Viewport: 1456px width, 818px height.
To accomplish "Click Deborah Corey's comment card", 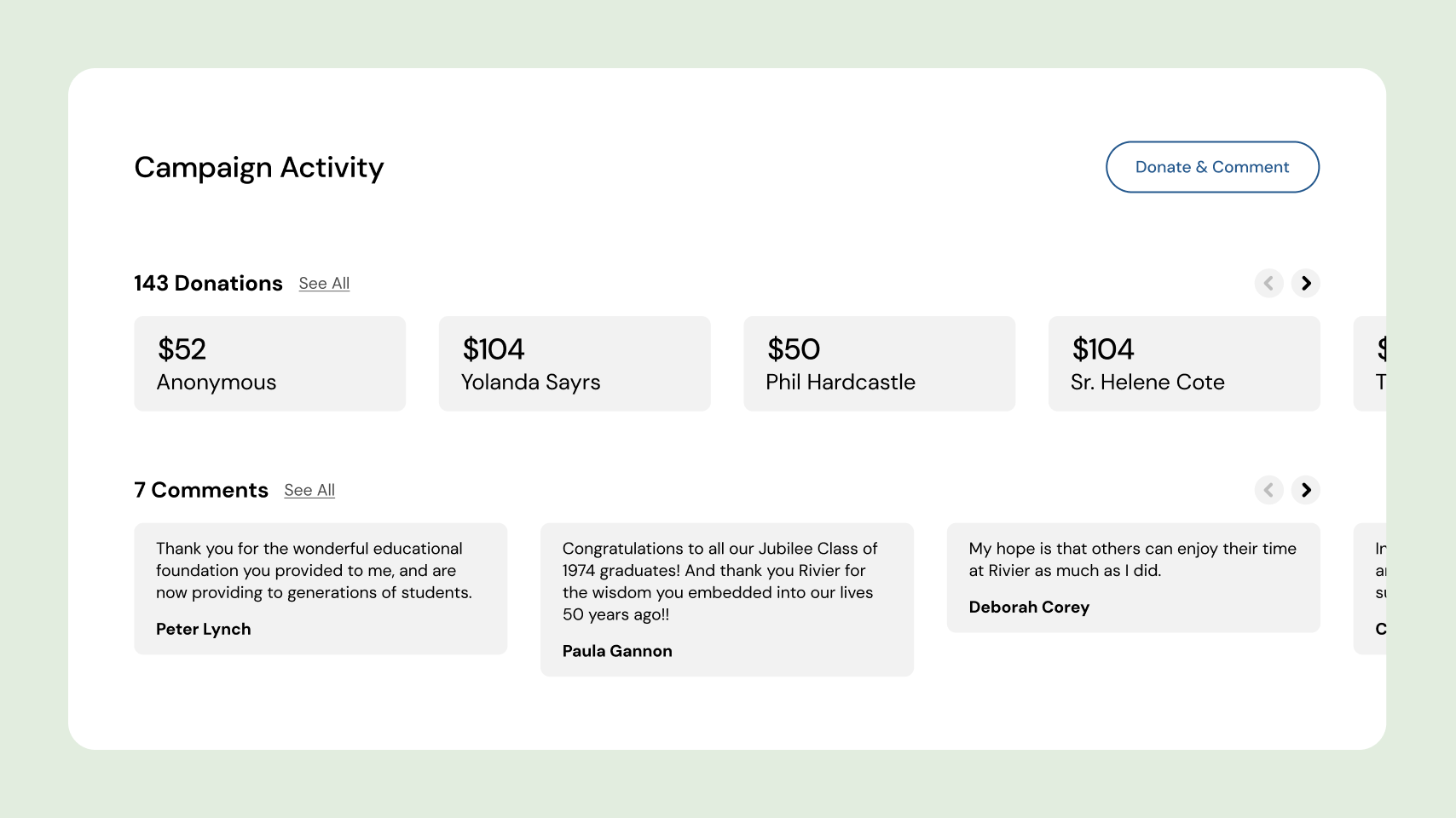I will 1133,578.
